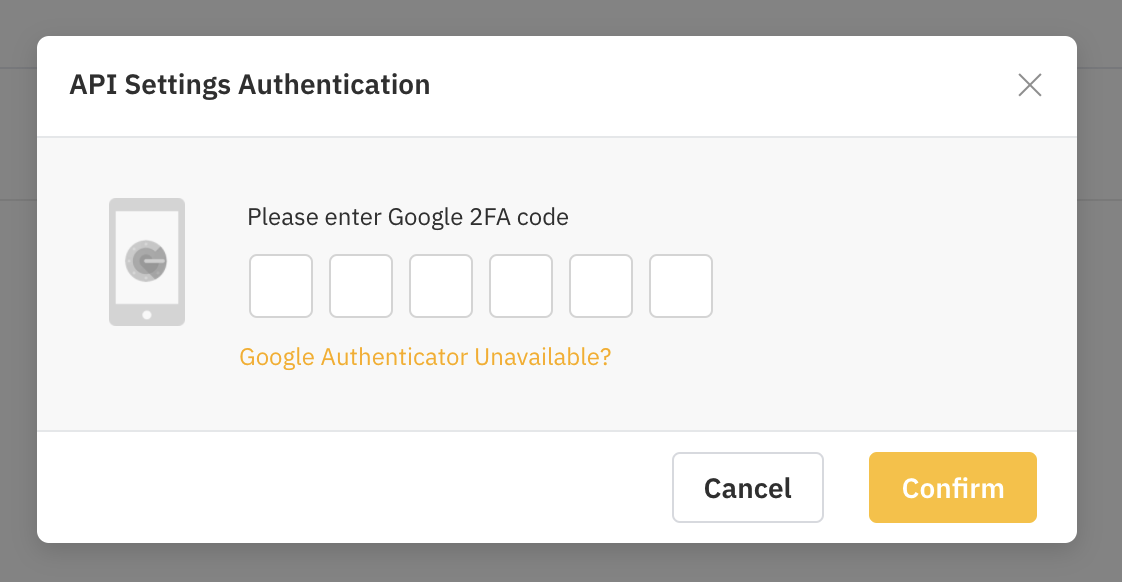1122x582 pixels.
Task: Click the Please enter Google 2FA code label
Action: 408,217
